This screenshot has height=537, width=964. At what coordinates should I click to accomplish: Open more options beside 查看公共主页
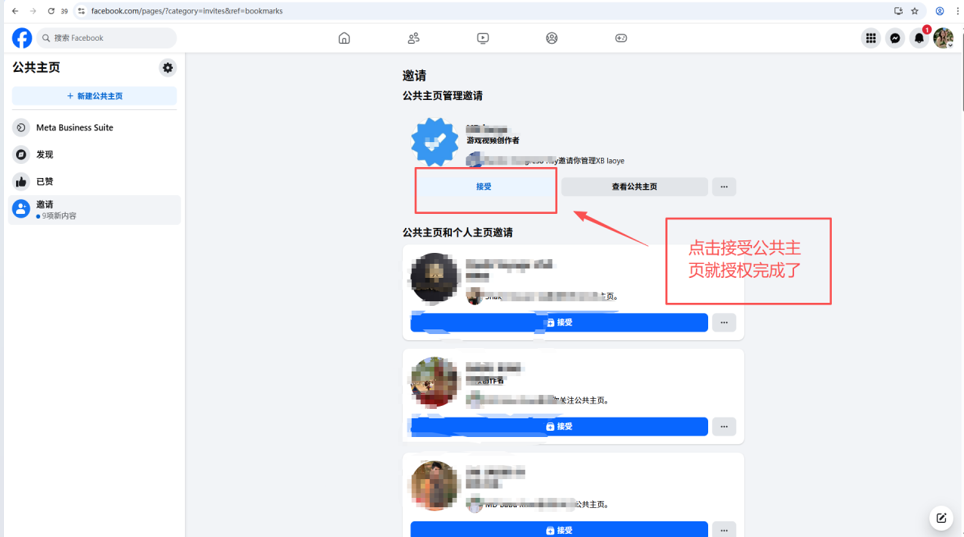pyautogui.click(x=724, y=187)
